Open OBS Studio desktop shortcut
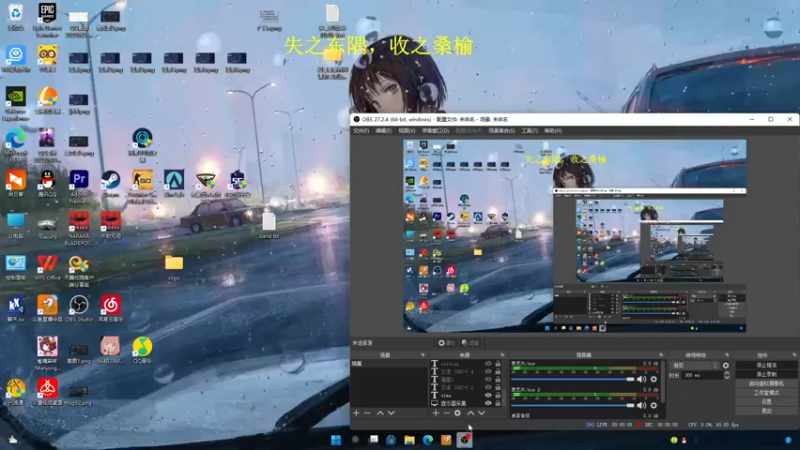The width and height of the screenshot is (800, 450). click(x=79, y=309)
